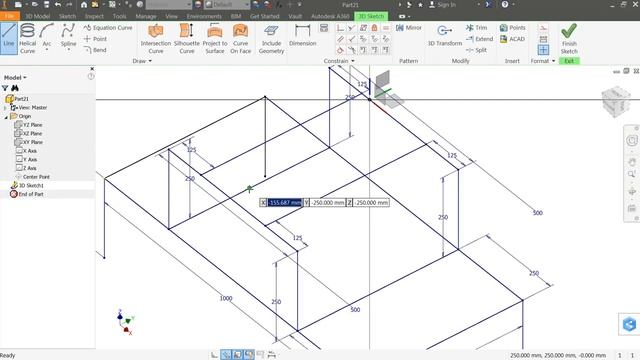Click the Z coordinate input field
Viewport: 640px width, 360px height.
pos(371,202)
